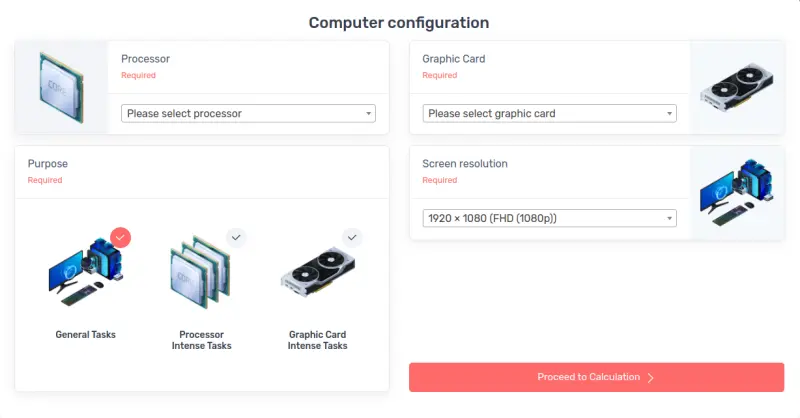
Task: Choose the General Tasks label
Action: click(x=86, y=335)
